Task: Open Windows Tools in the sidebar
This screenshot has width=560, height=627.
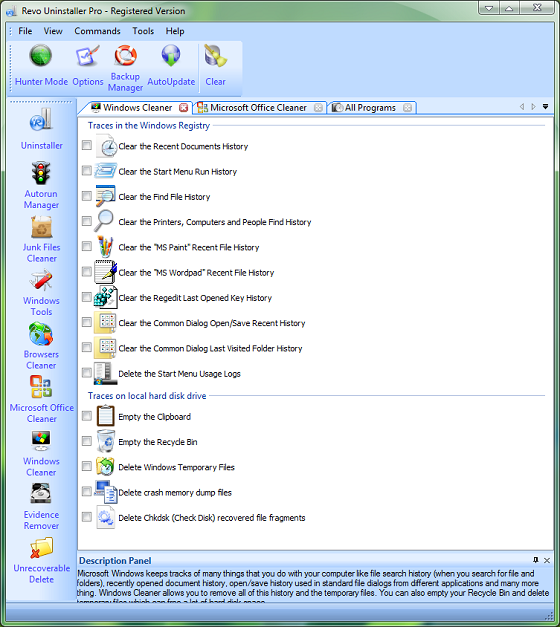Action: click(41, 293)
